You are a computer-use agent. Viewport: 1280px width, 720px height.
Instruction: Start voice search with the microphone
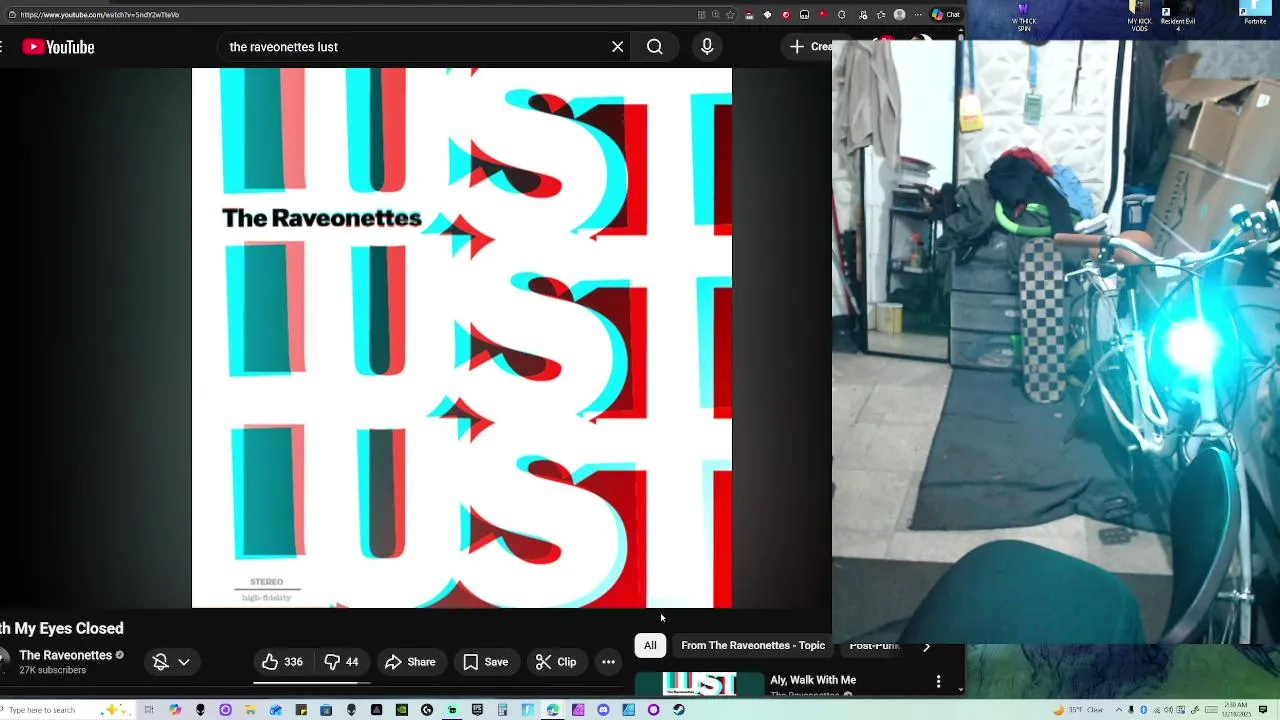707,47
